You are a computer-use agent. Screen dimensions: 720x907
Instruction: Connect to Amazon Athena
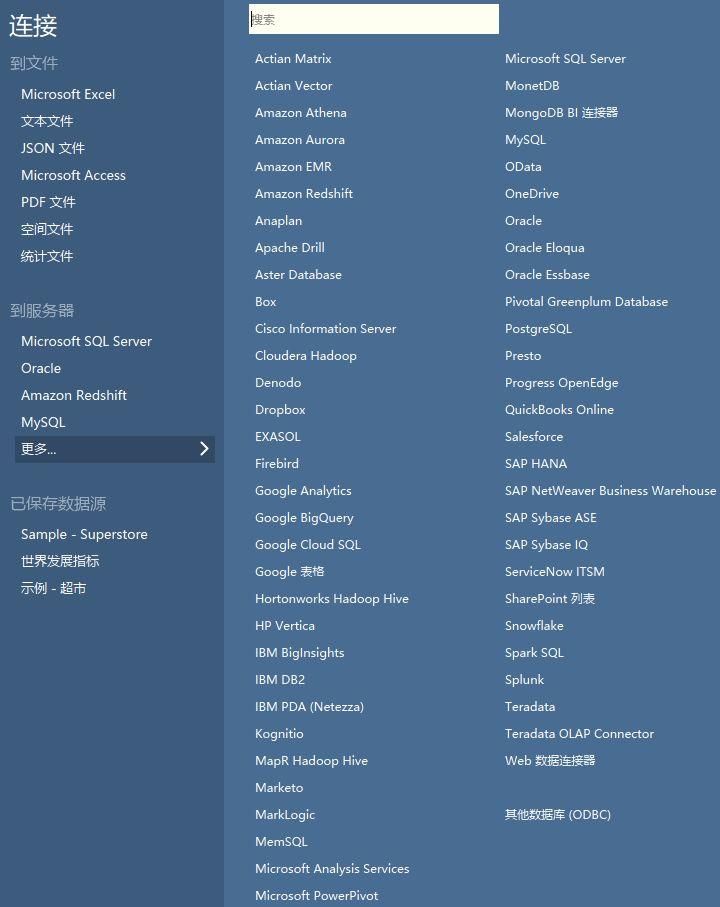[x=301, y=113]
